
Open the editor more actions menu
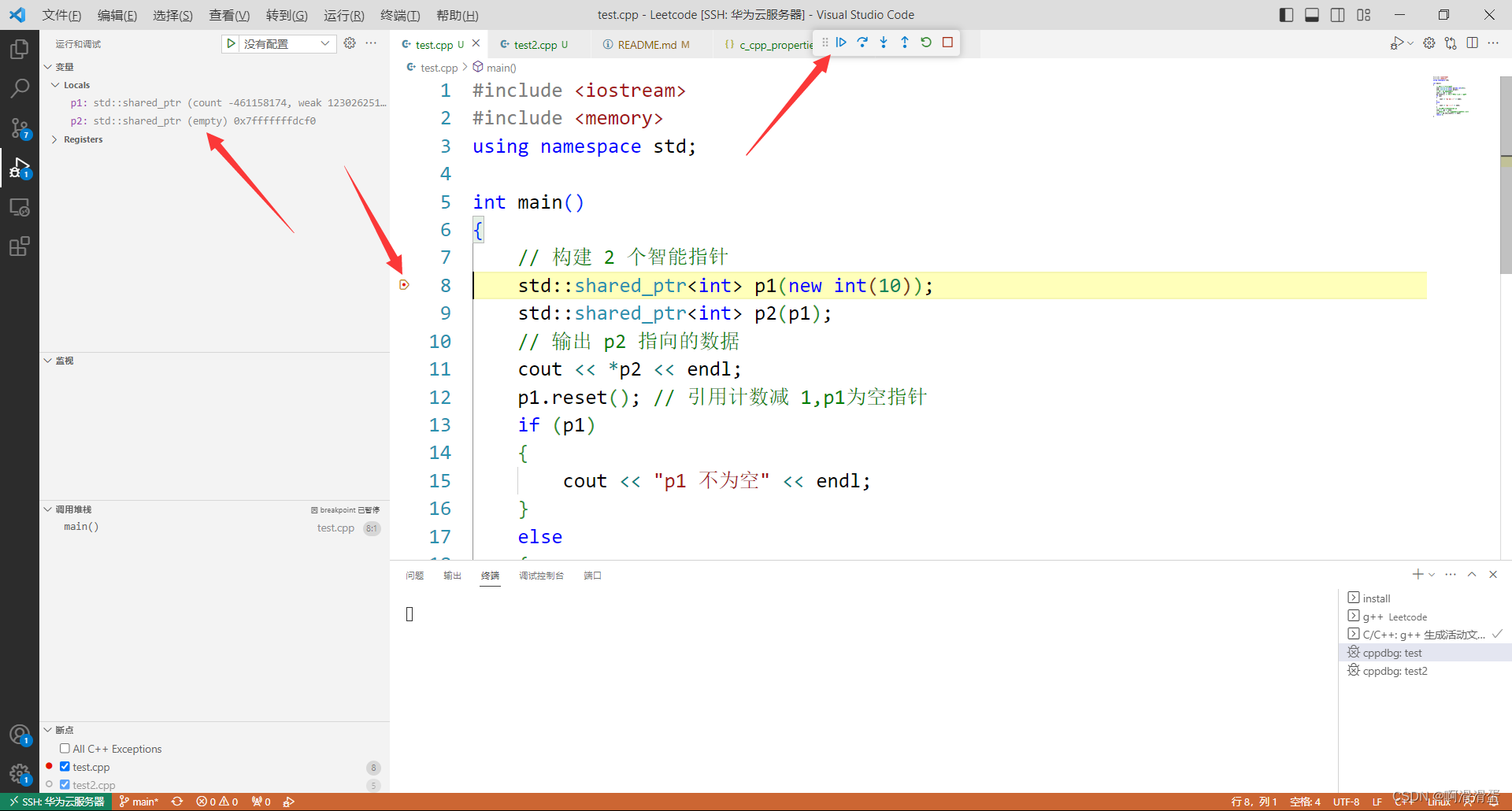pyautogui.click(x=1493, y=43)
